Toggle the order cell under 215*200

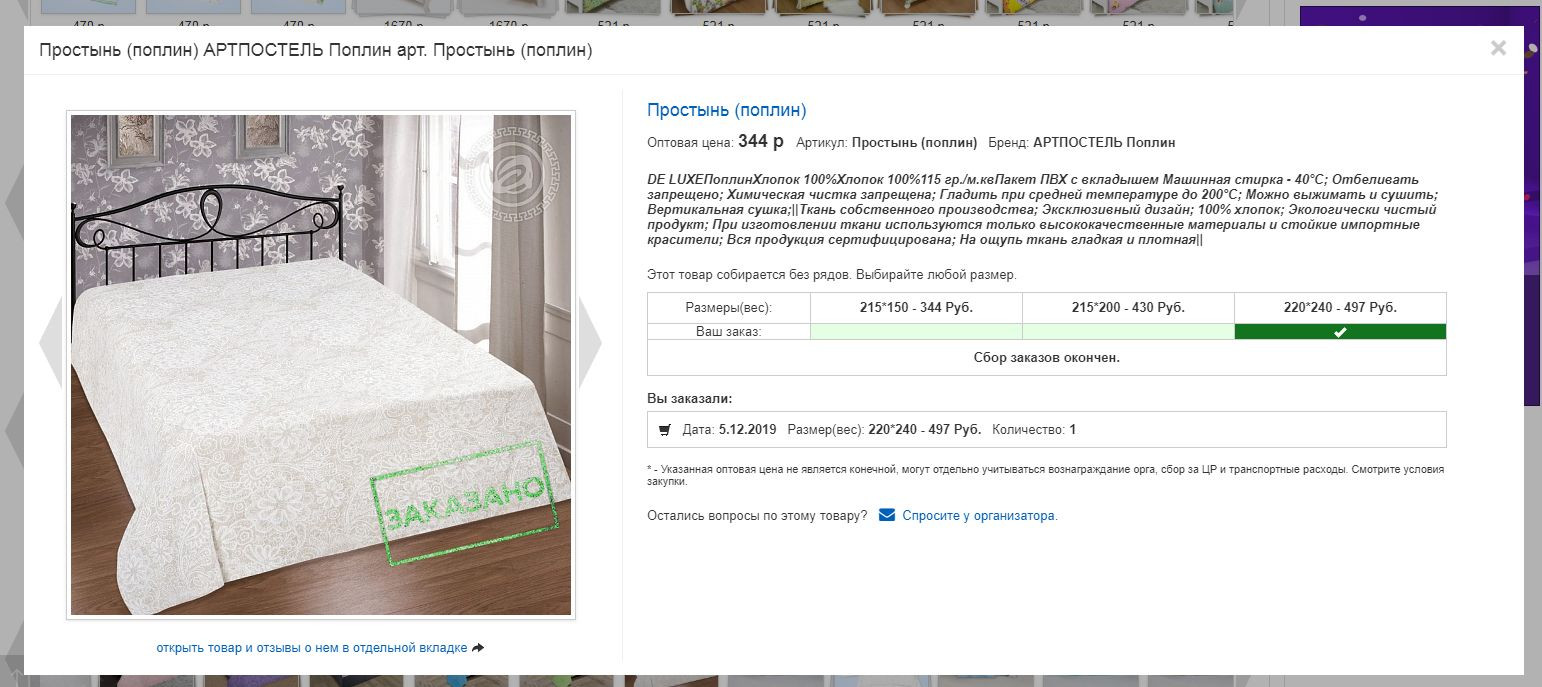coord(1128,332)
